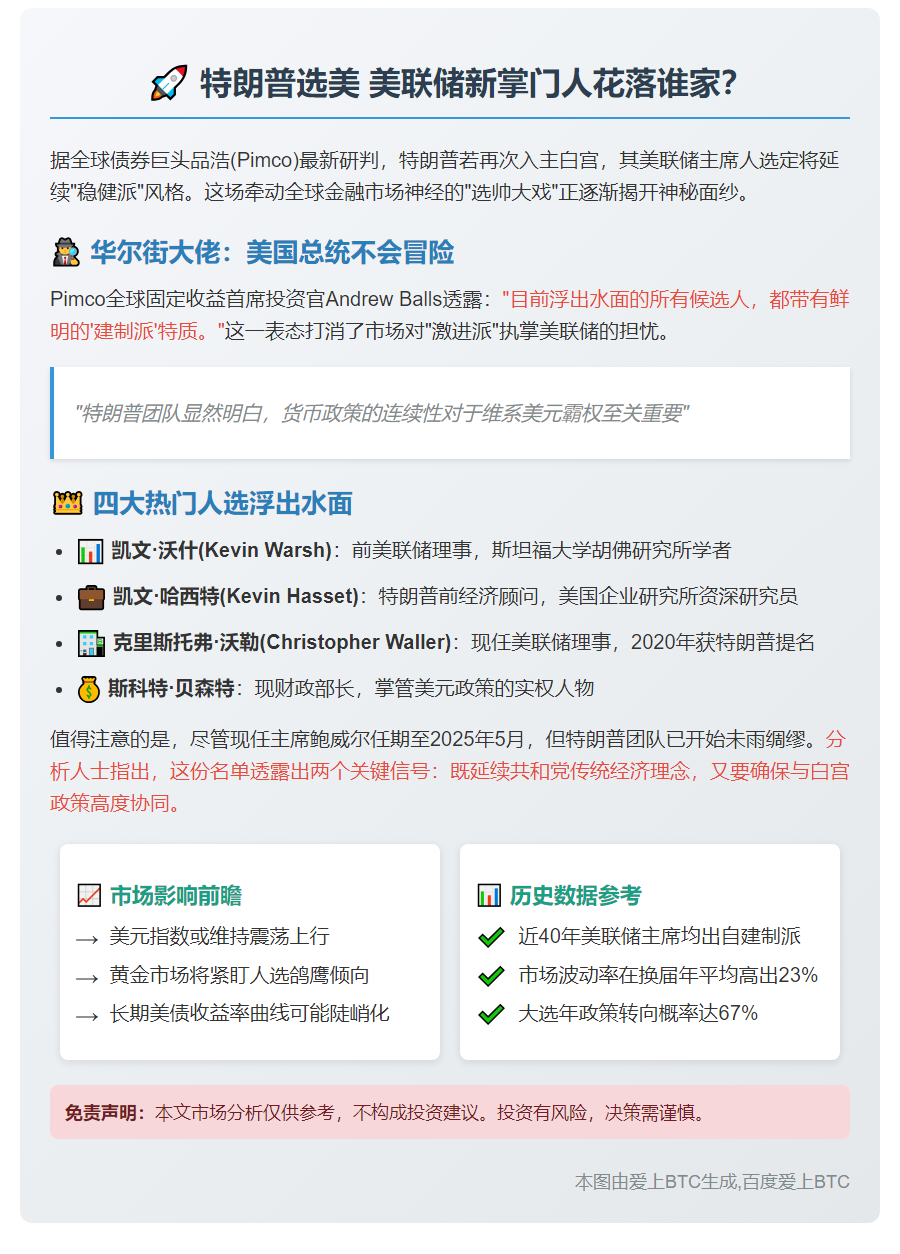The height and width of the screenshot is (1254, 900).
Task: Click the red sentence starting 分析人士指出
Action: click(x=450, y=772)
